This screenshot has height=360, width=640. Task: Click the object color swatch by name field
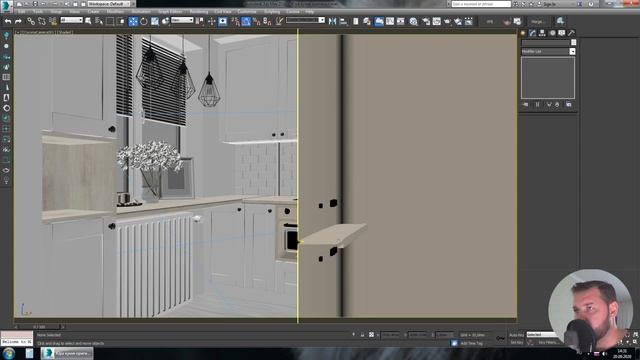[x=573, y=42]
